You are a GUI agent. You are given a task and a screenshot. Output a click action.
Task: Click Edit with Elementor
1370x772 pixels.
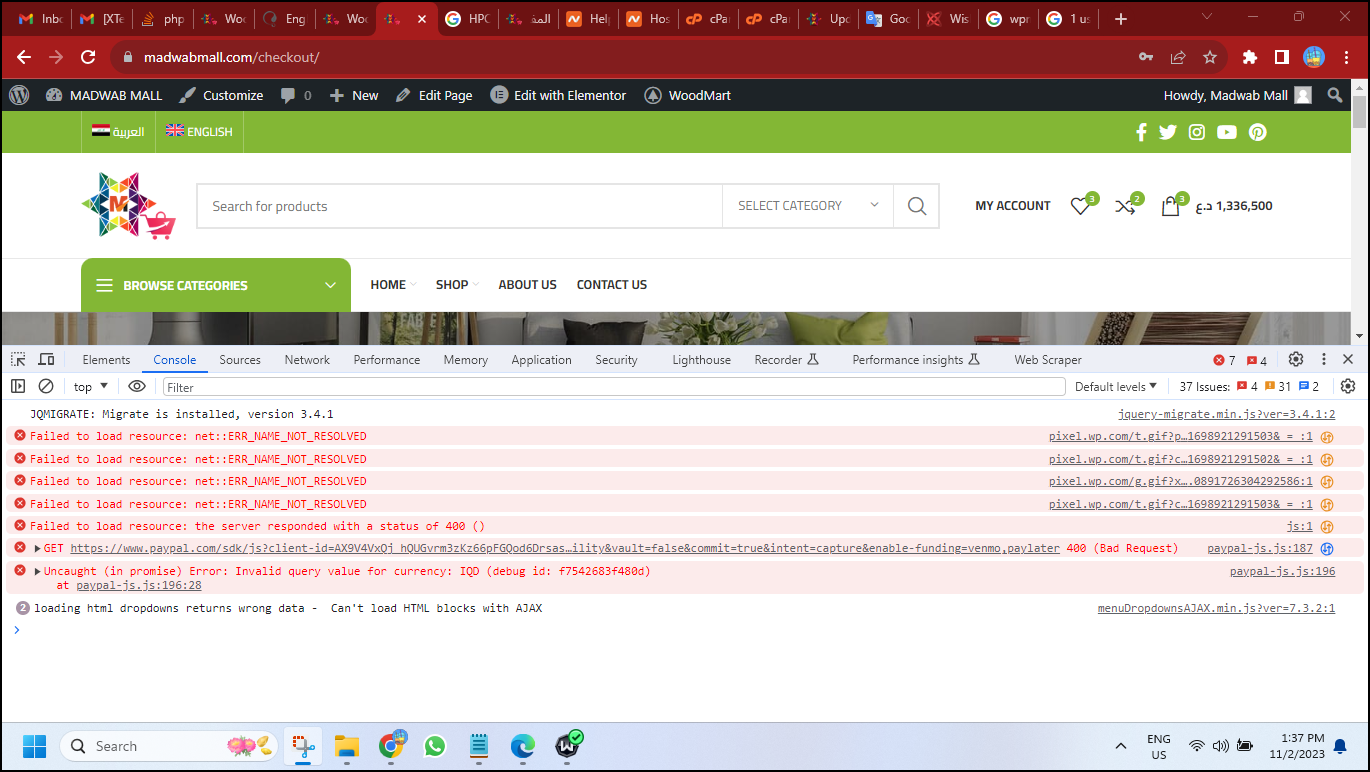pos(558,95)
